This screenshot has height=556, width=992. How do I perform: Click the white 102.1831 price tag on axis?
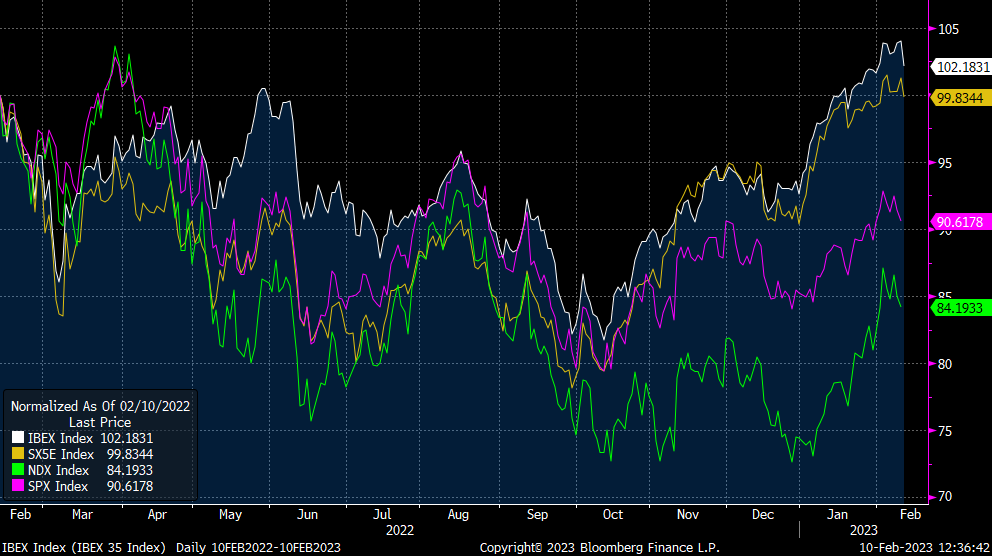960,67
